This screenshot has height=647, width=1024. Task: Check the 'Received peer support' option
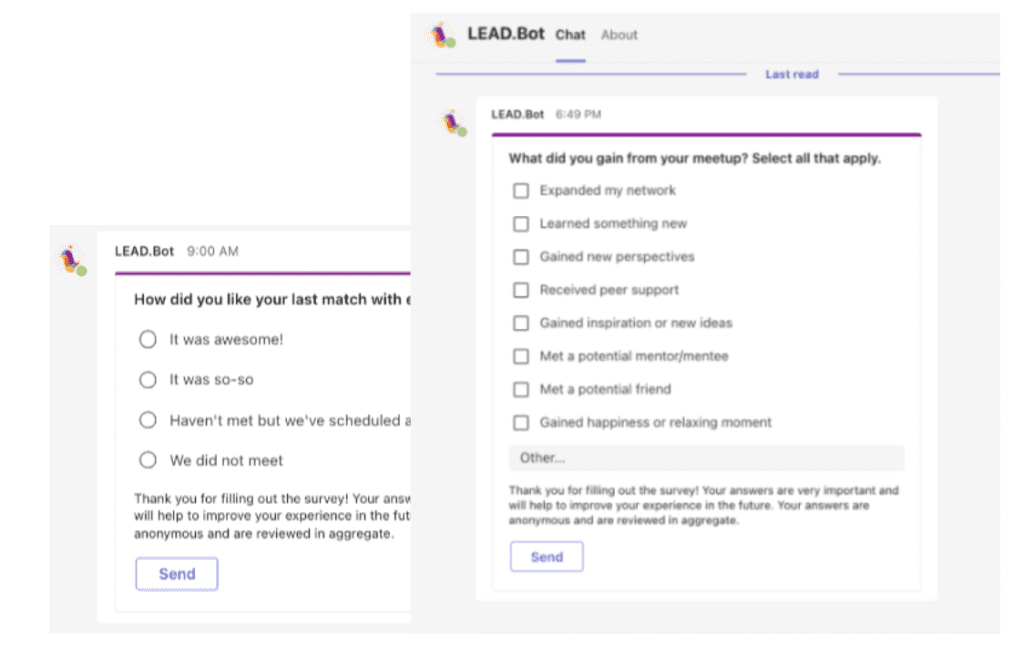521,289
